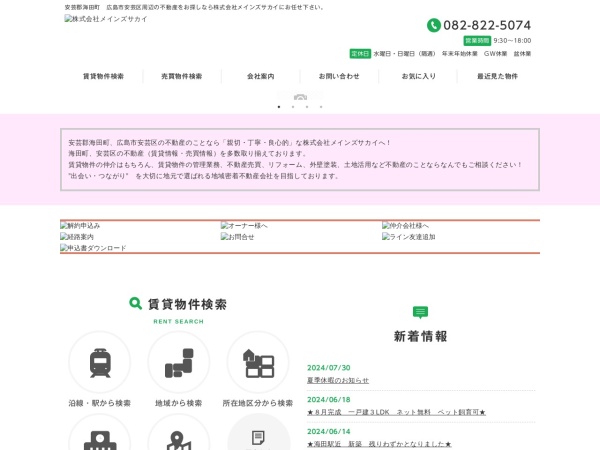Click the green phone icon beside the number
The width and height of the screenshot is (600, 450).
(434, 25)
